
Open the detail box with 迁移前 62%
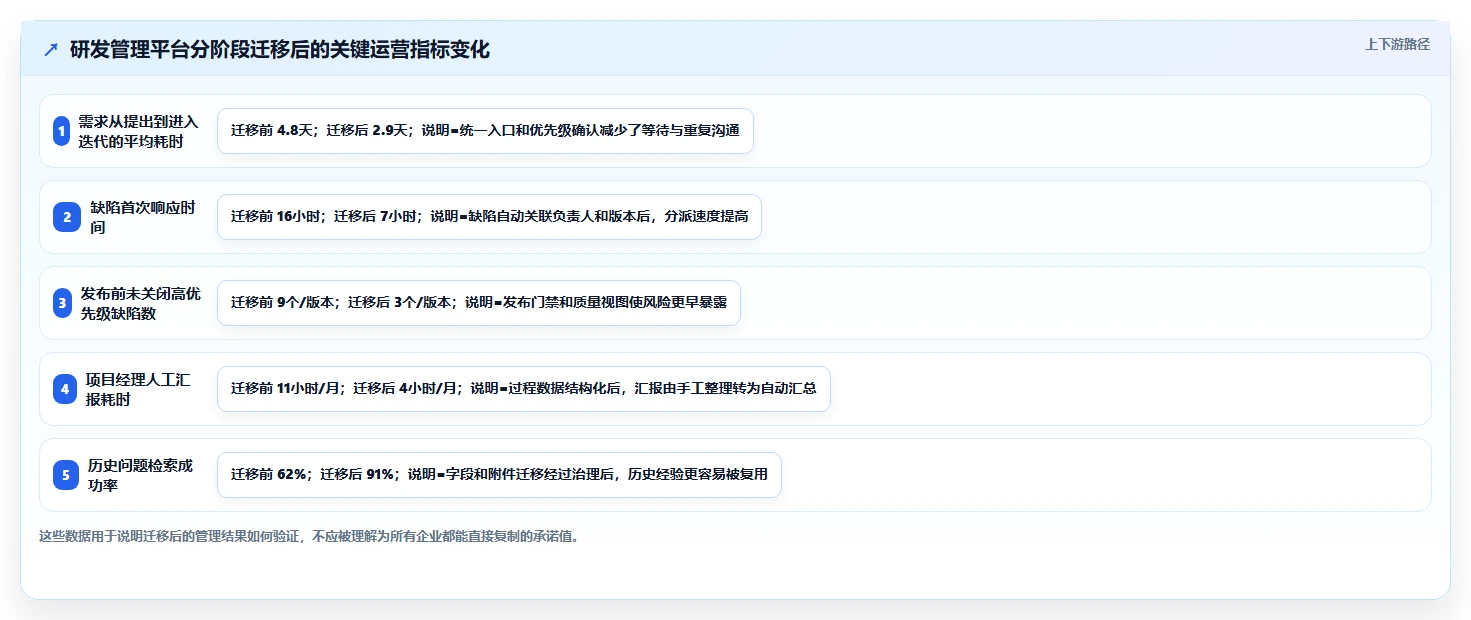coord(499,475)
